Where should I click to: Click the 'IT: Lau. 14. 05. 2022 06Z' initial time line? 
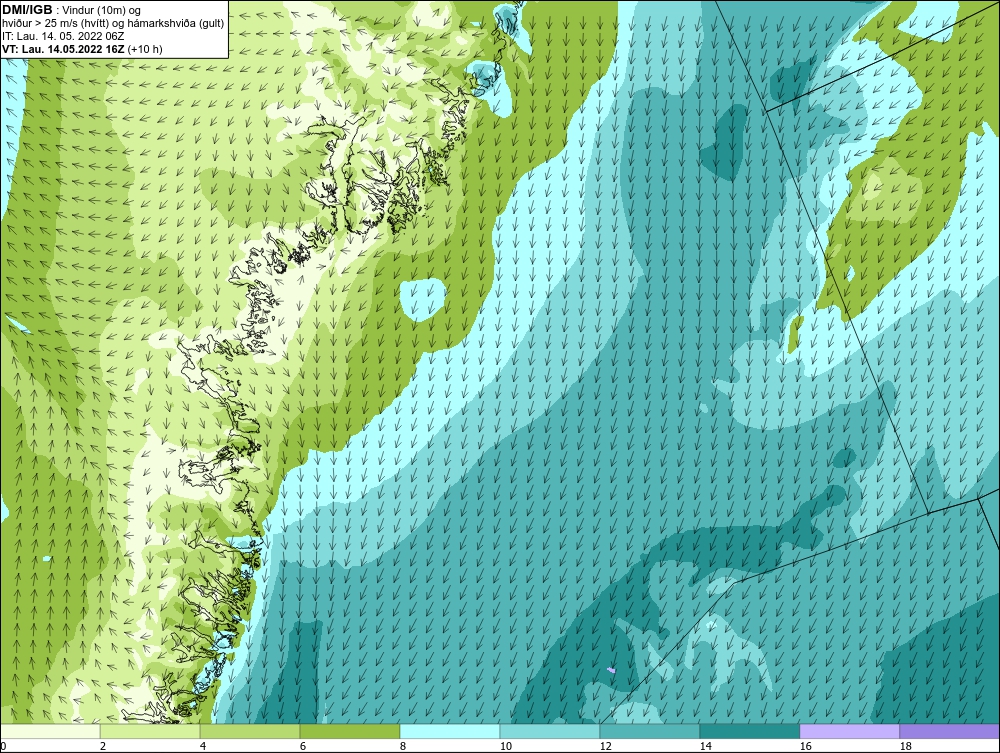(63, 36)
